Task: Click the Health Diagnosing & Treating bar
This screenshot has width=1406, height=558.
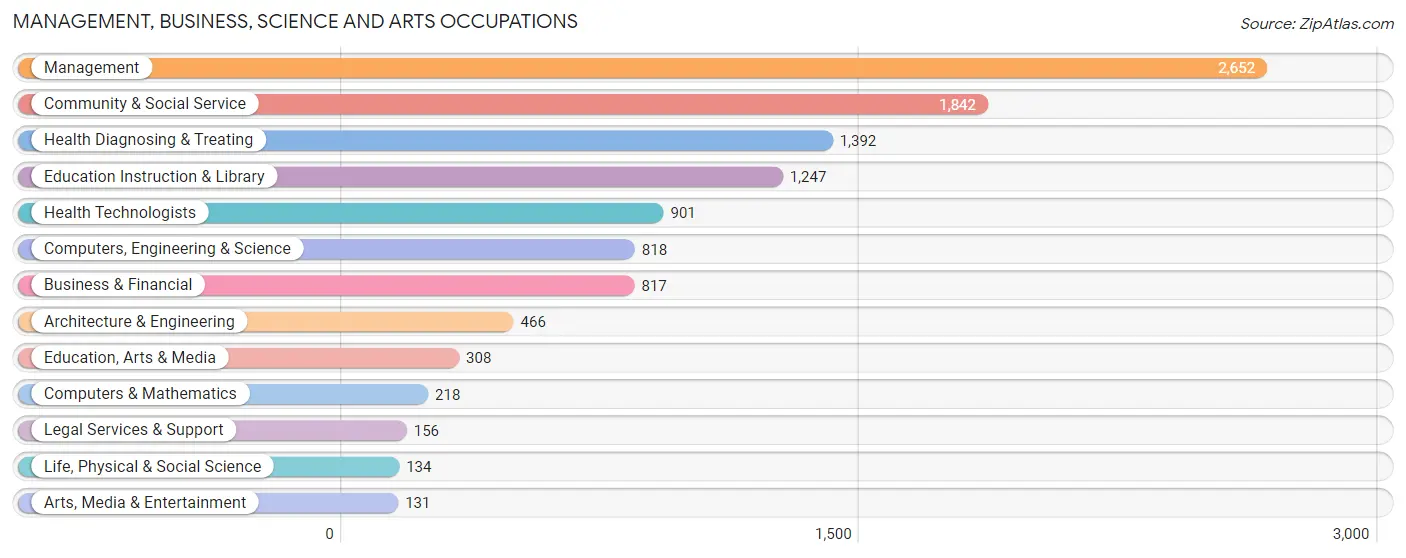Action: pos(425,141)
